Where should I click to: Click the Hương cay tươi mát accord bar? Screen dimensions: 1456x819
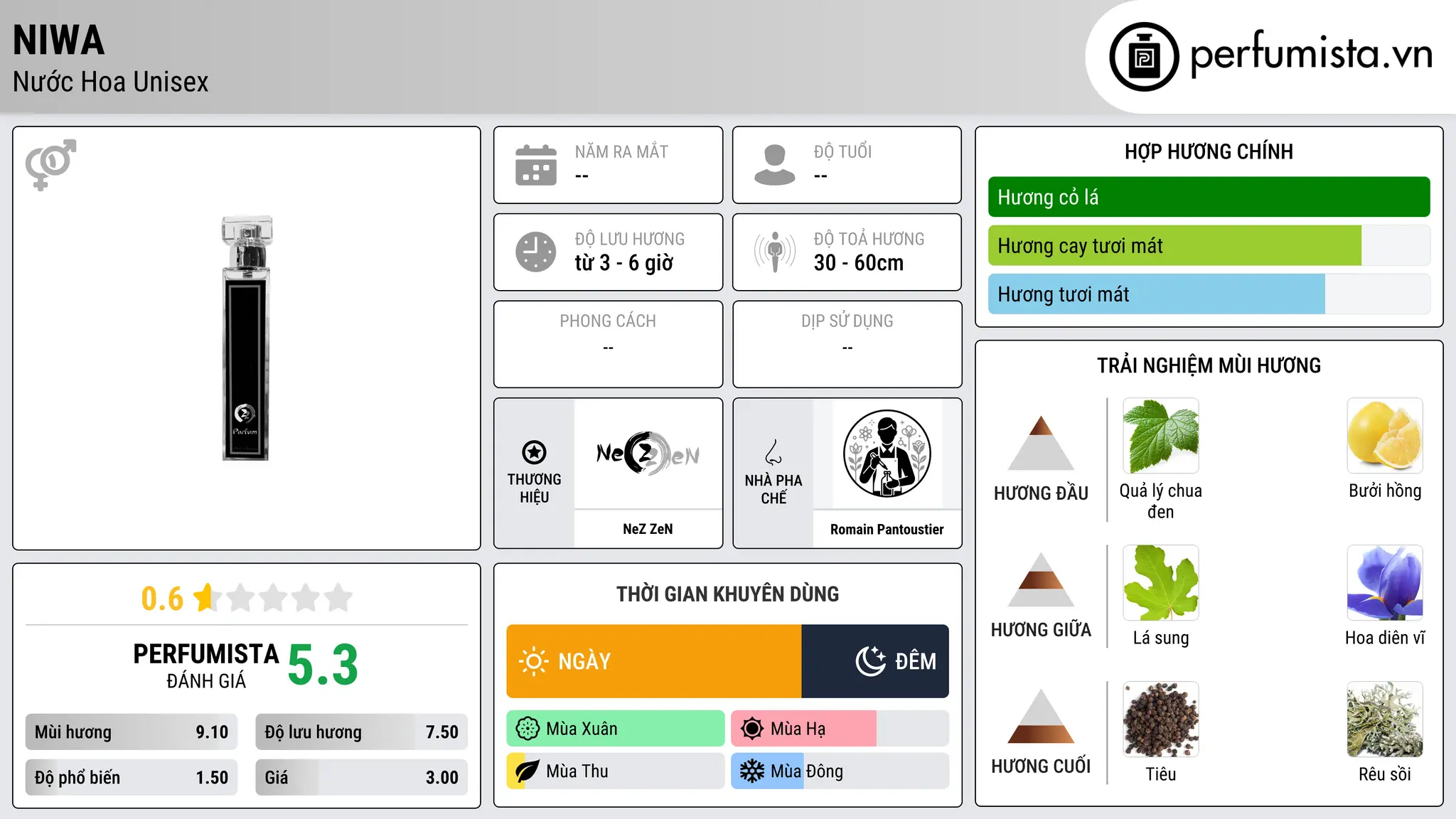point(1209,246)
